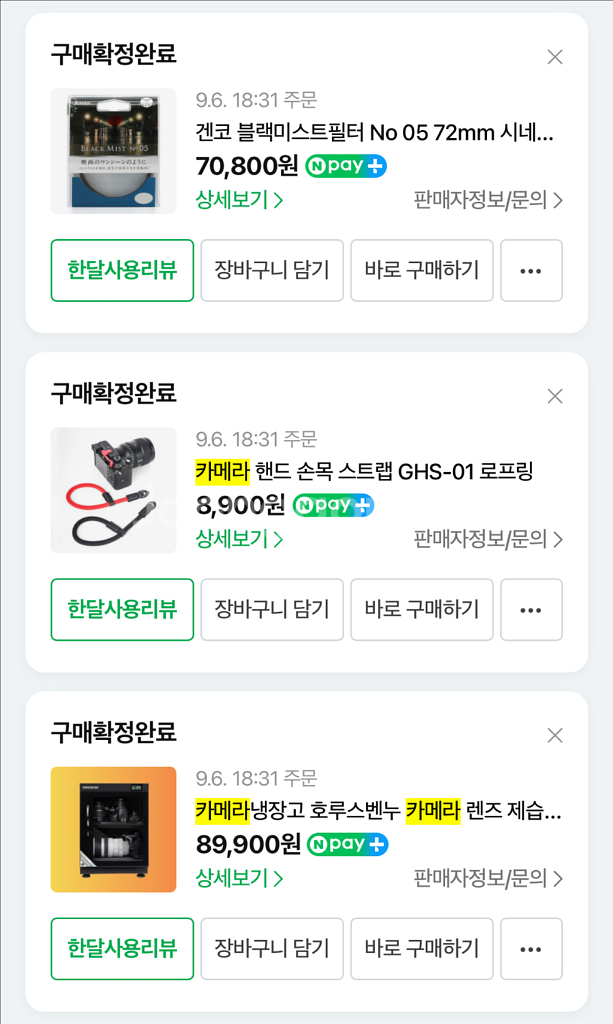
Task: Dismiss the Kenko Black Mist filter order card
Action: pyautogui.click(x=555, y=57)
